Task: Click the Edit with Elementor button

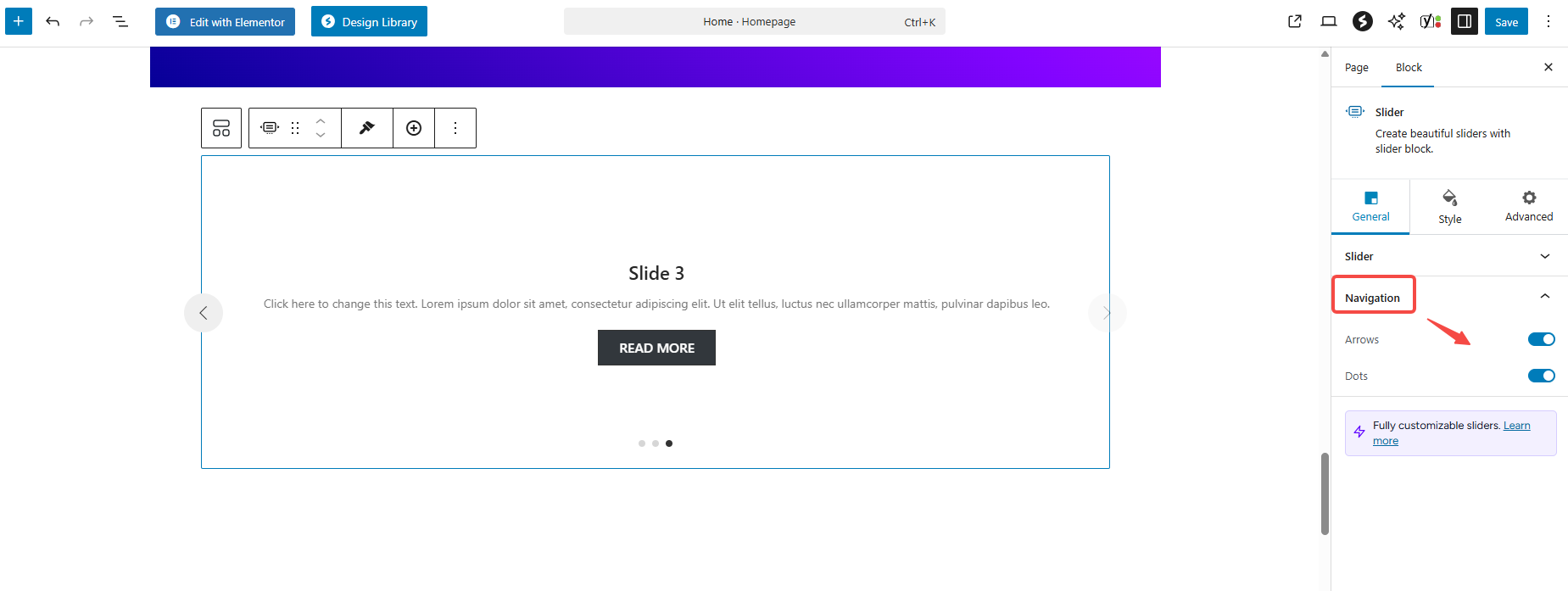Action: [x=225, y=22]
